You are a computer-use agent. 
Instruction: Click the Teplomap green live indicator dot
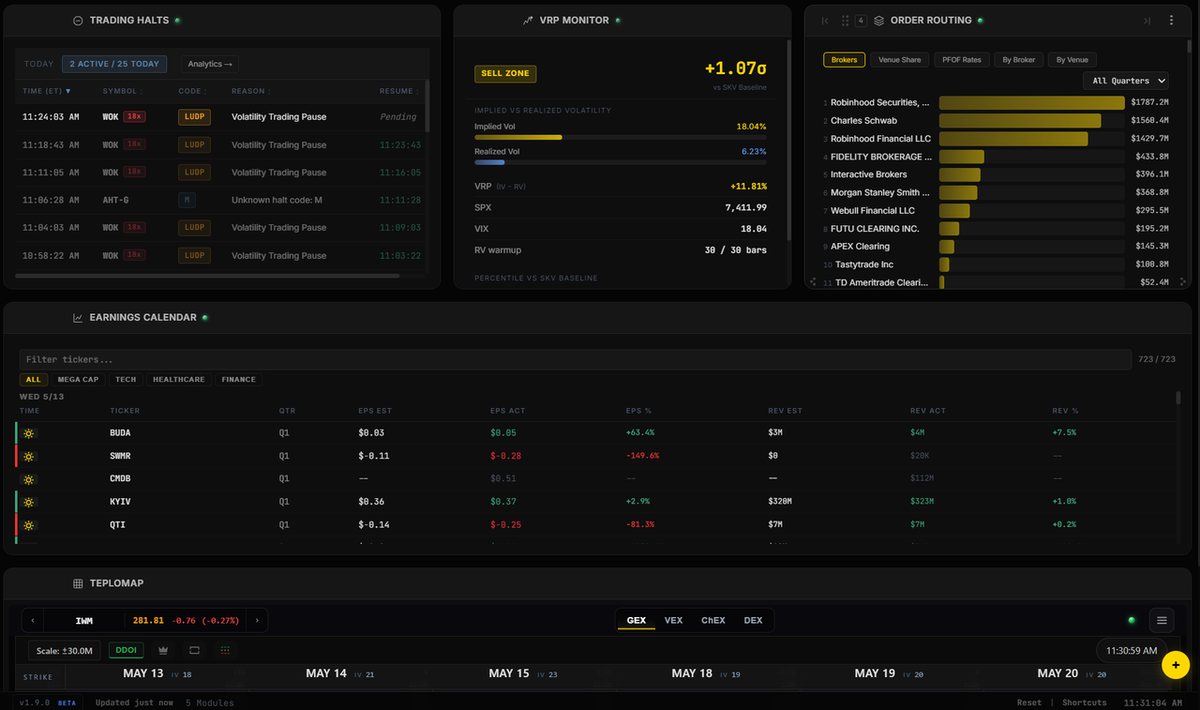tap(1131, 621)
